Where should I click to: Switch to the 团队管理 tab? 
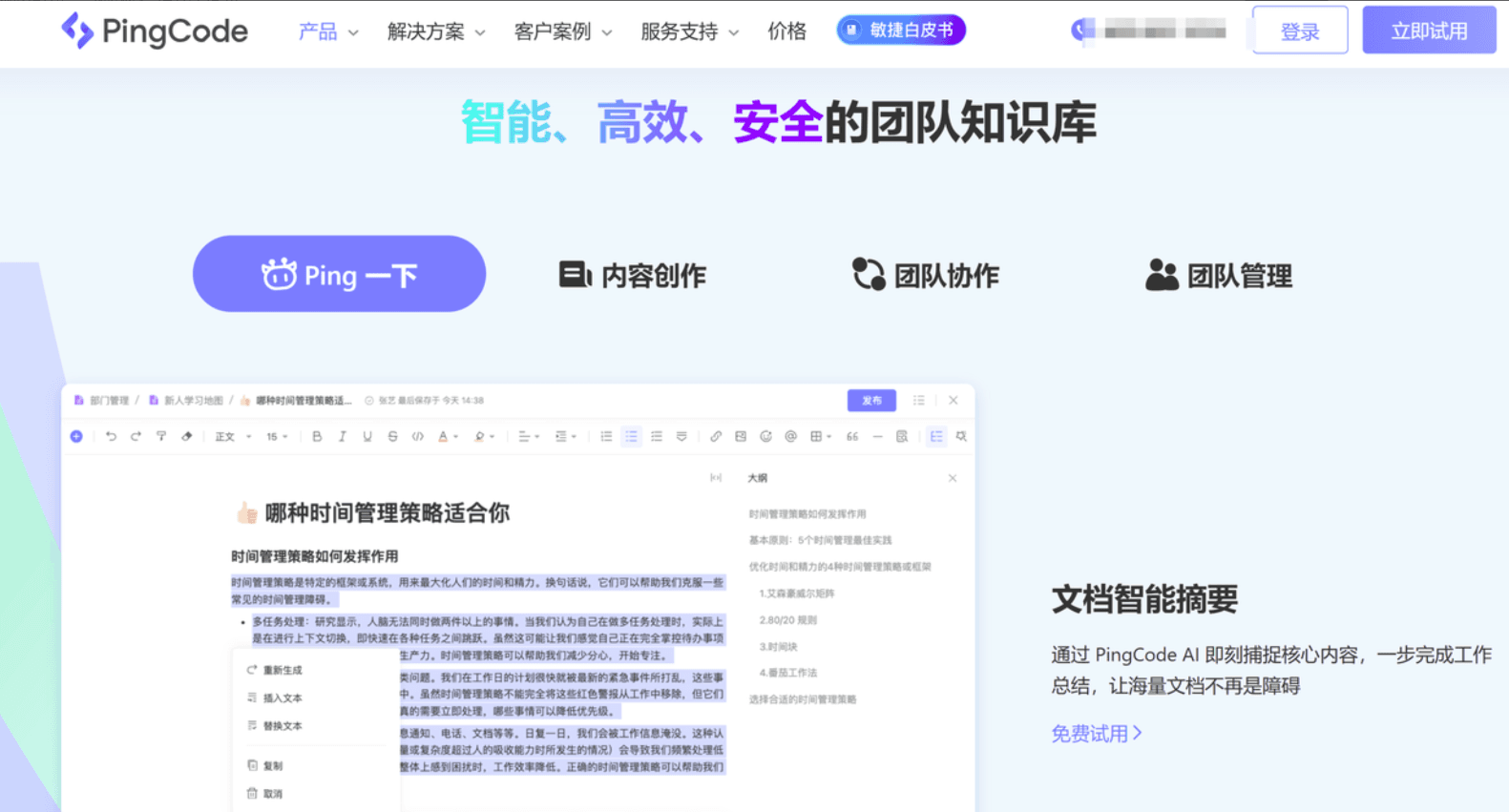point(1219,276)
